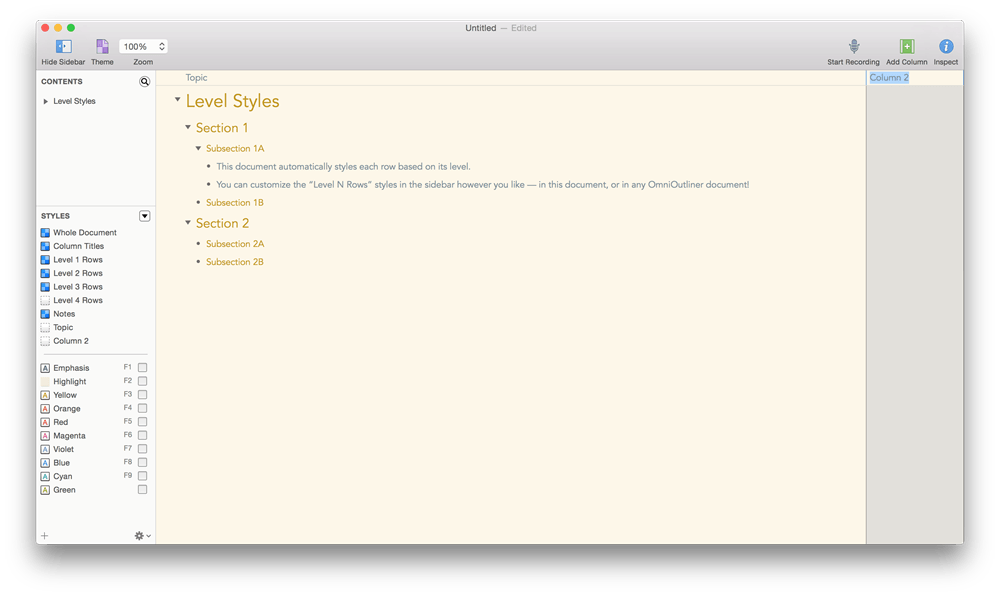
Task: Click the Cyan style icon
Action: 45,476
